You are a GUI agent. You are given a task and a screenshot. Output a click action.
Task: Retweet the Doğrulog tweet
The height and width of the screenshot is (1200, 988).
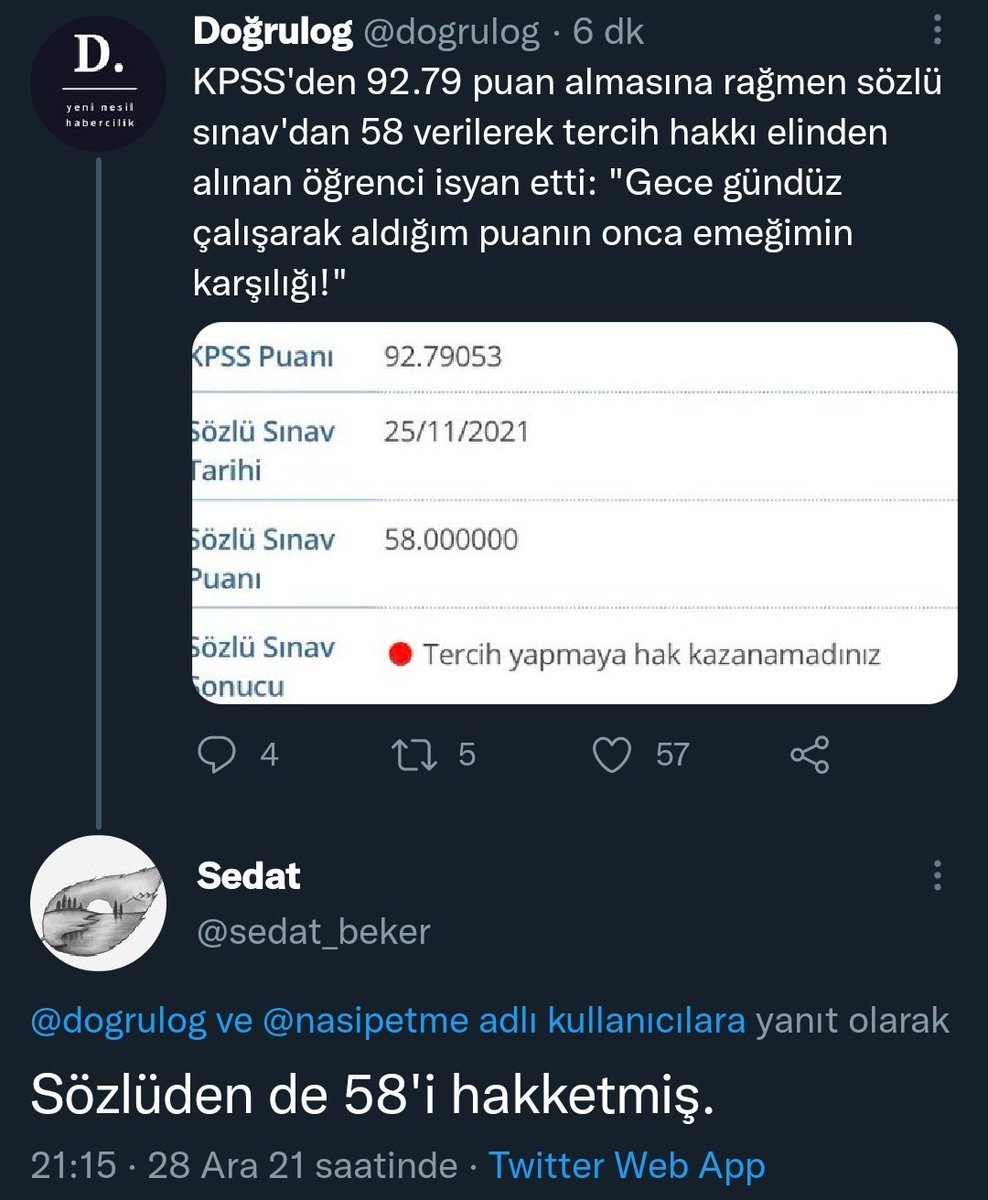[x=413, y=753]
